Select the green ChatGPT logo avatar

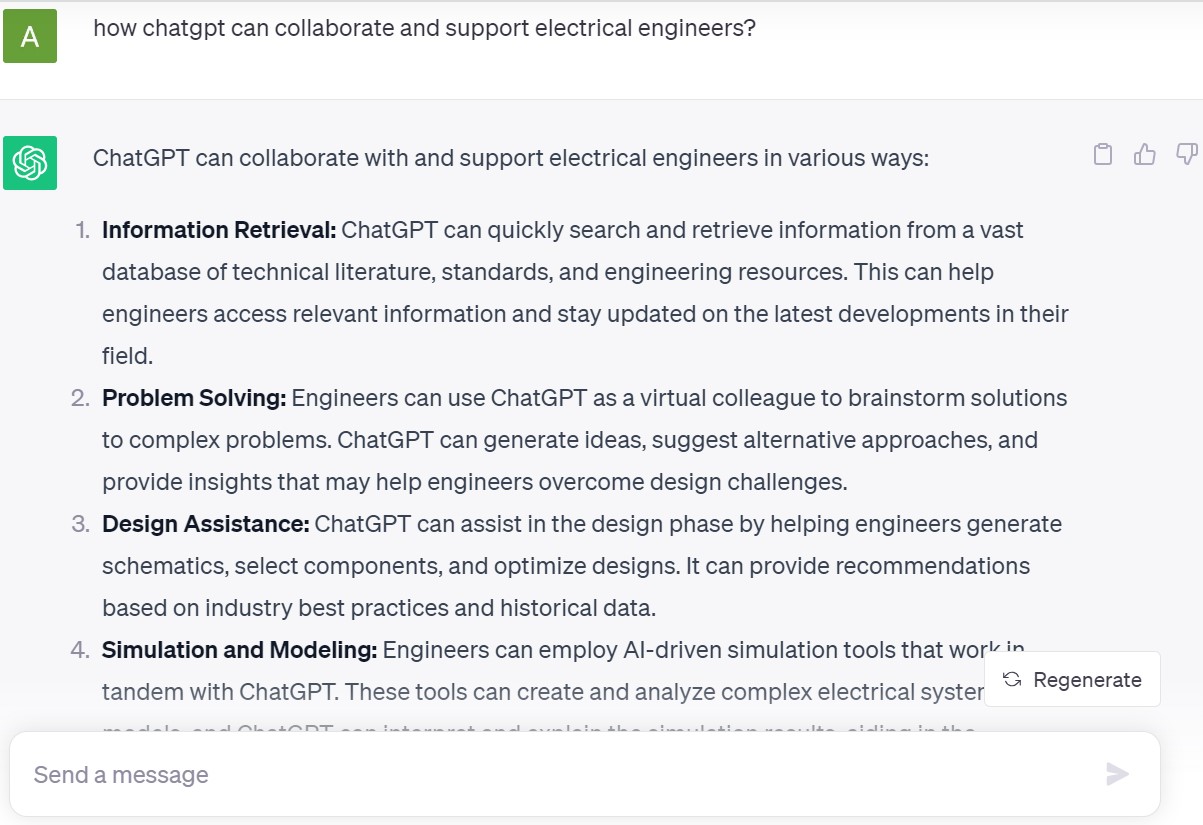[x=30, y=162]
